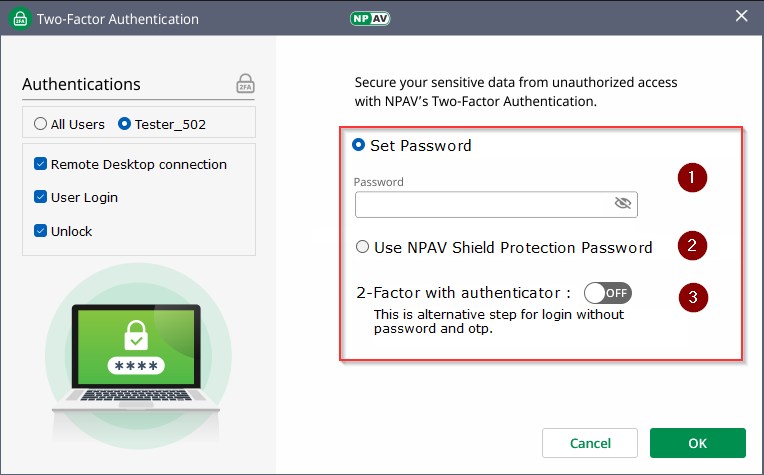Click the 2FA padlock icon beside Authentications

pos(245,83)
